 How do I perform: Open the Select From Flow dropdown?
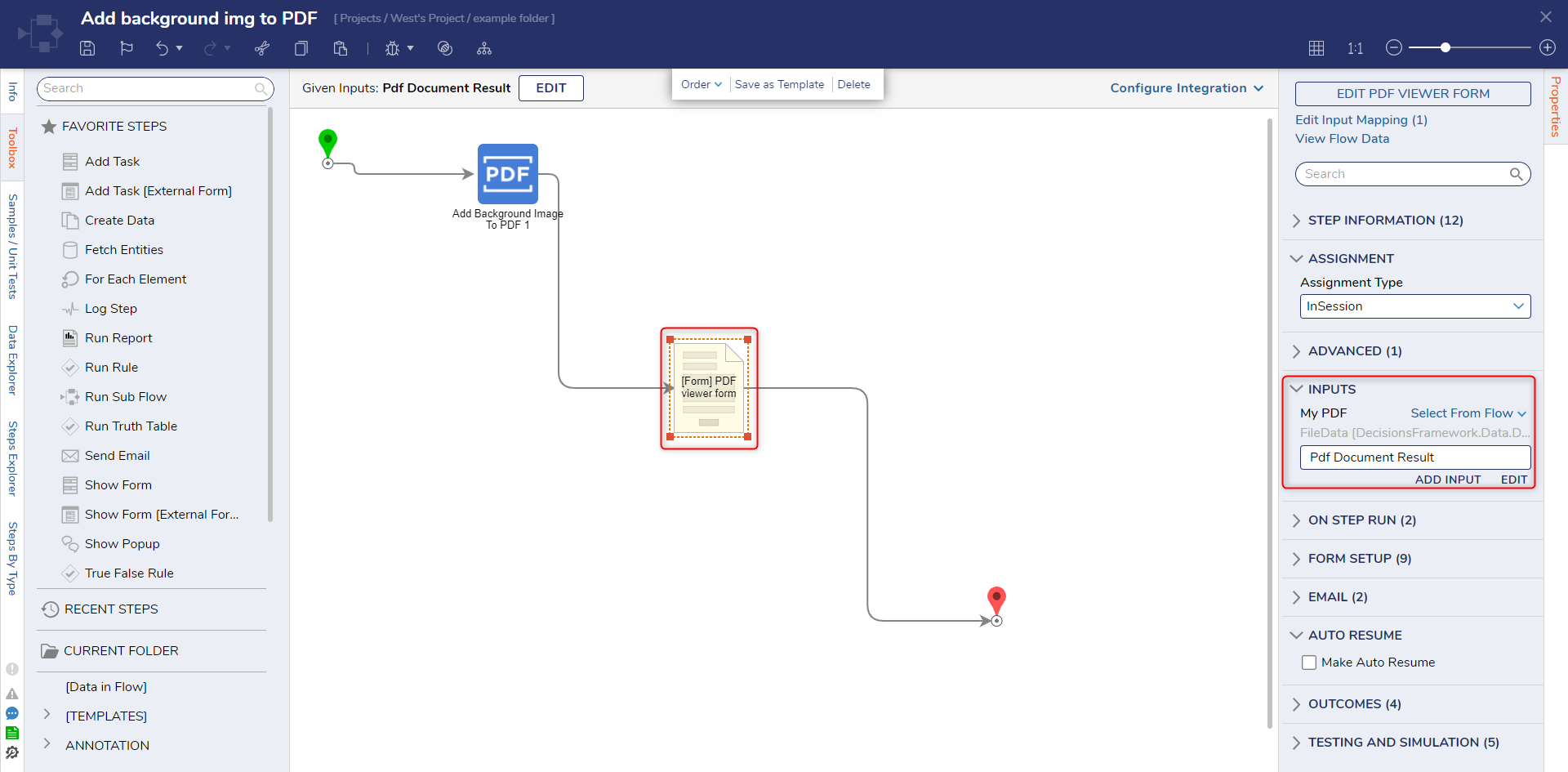tap(1468, 413)
